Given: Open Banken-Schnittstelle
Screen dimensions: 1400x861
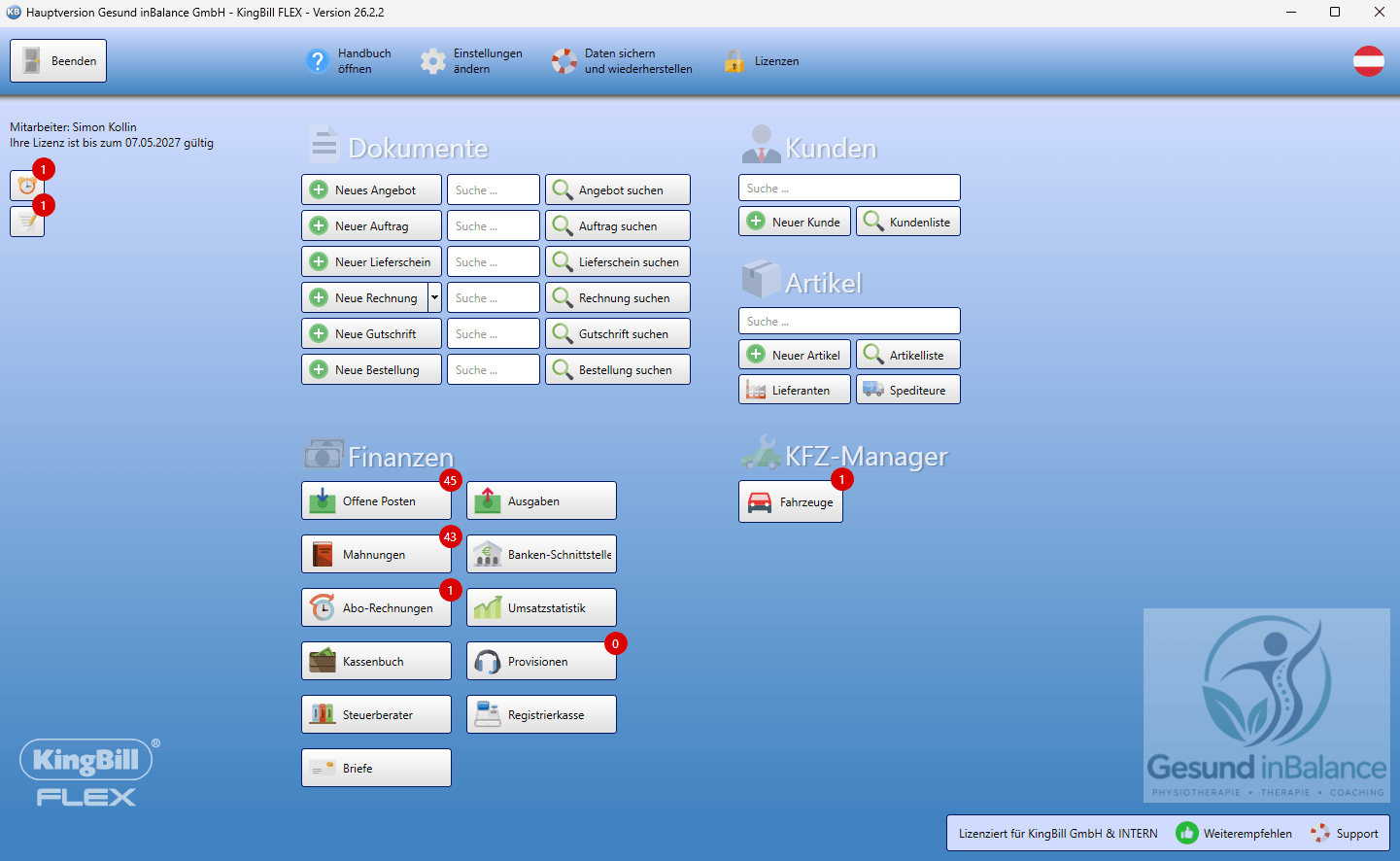Looking at the screenshot, I should click(x=541, y=554).
